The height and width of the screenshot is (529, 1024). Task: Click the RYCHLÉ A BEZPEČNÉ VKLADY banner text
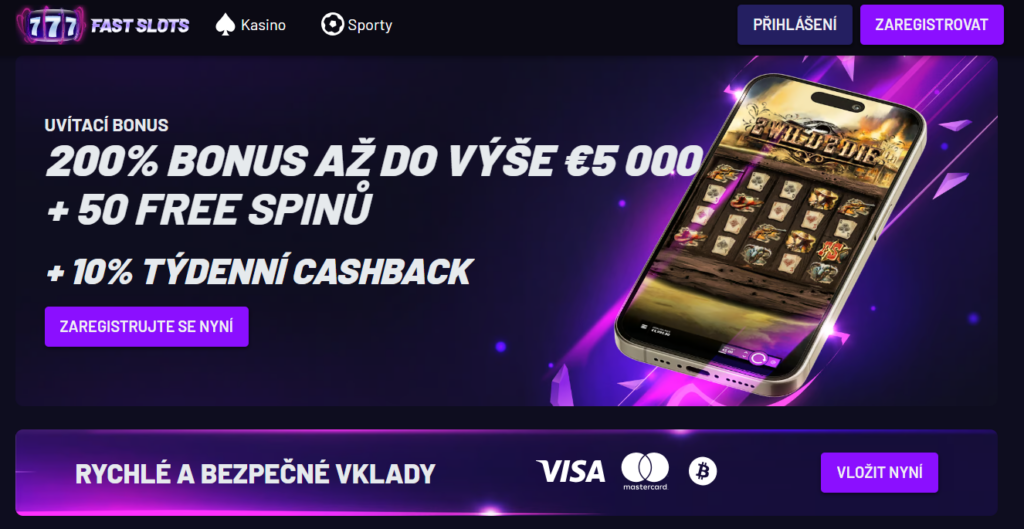point(255,473)
